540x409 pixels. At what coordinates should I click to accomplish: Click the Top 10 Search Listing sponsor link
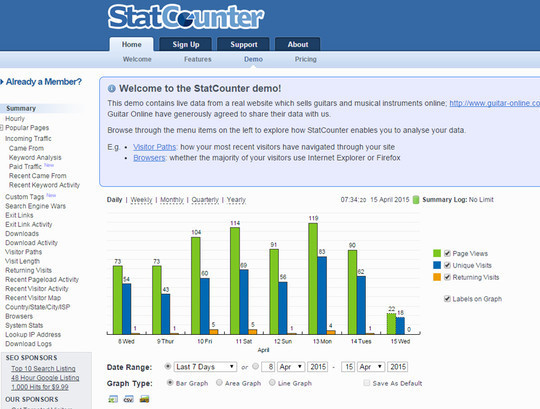[43, 369]
